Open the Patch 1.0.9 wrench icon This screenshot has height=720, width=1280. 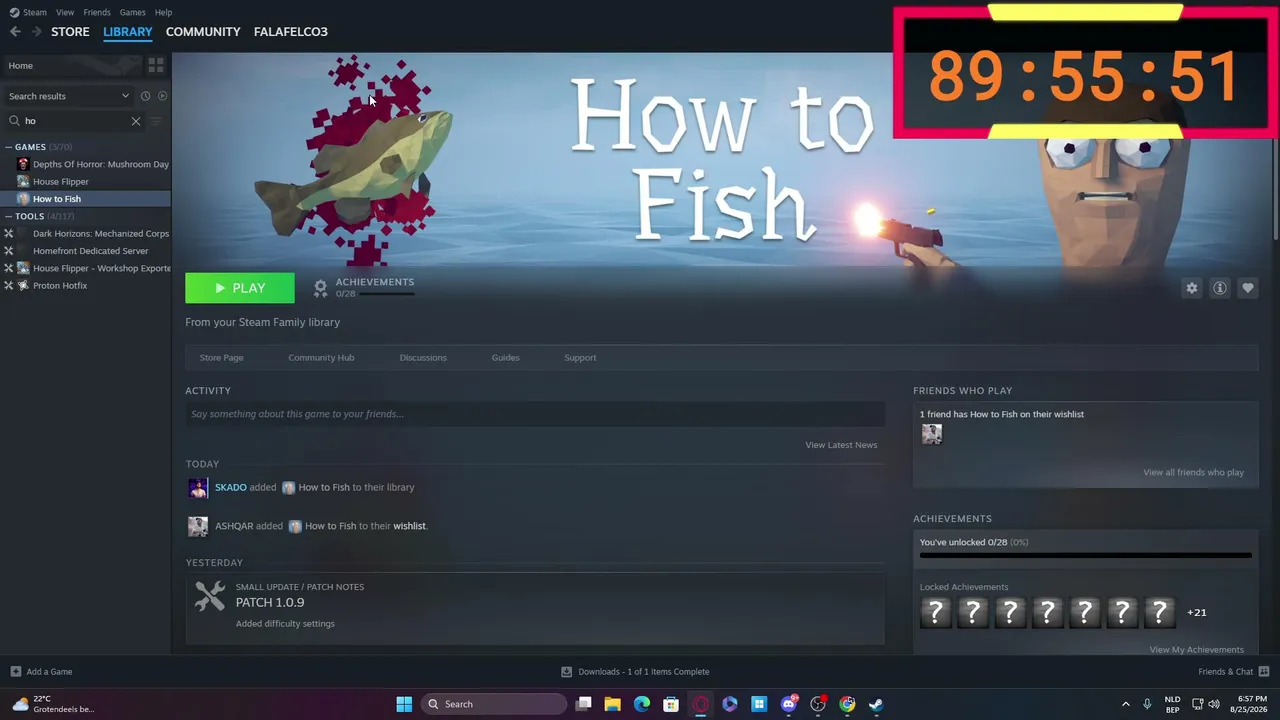[210, 596]
